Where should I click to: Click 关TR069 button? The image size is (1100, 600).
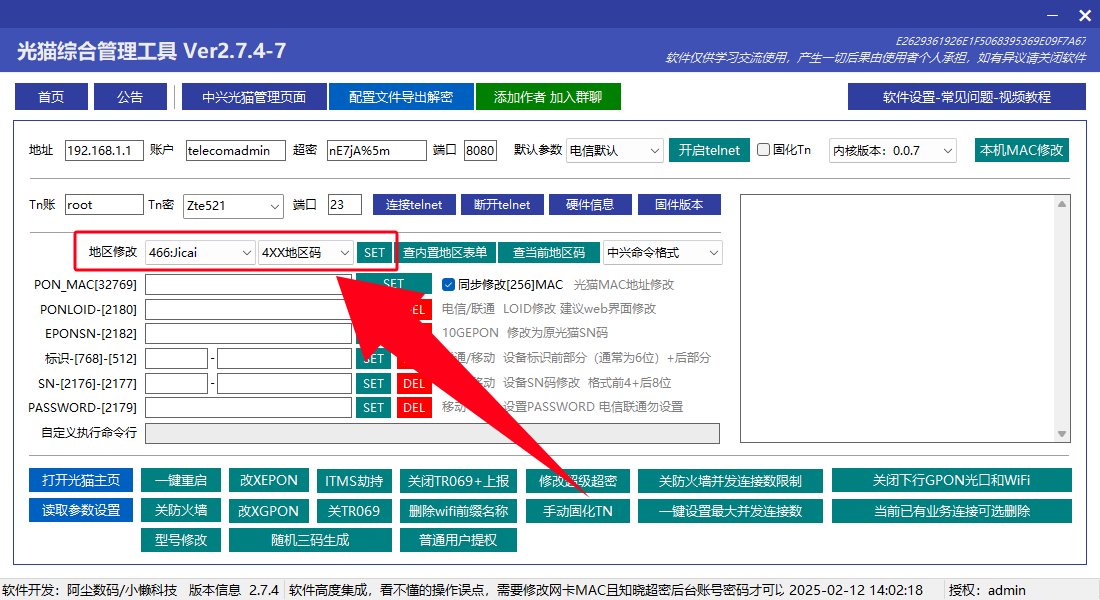354,511
